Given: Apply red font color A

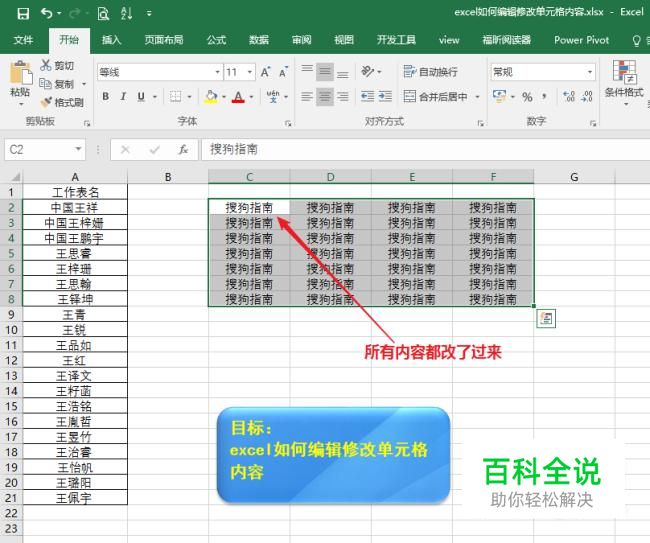Looking at the screenshot, I should pos(238,97).
